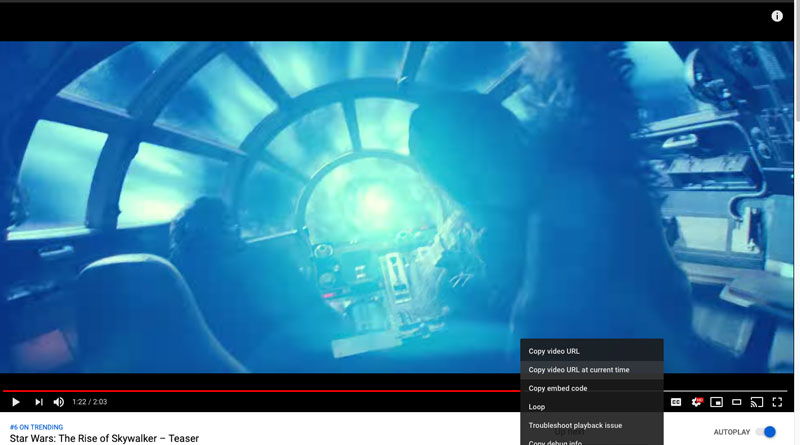Screen dimensions: 800x445
Task: Open video info card icon
Action: tap(777, 16)
